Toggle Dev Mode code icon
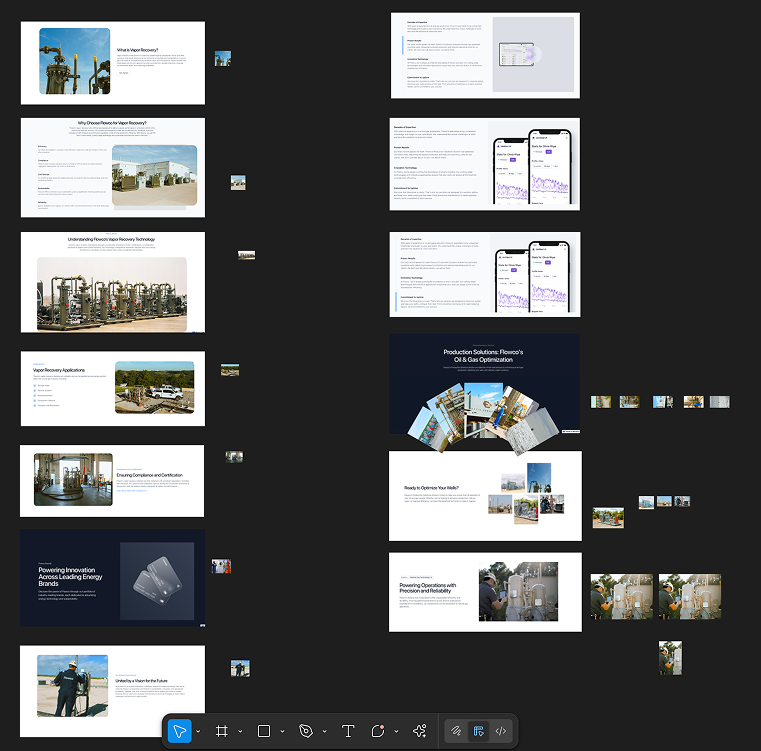This screenshot has width=761, height=751. 501,731
